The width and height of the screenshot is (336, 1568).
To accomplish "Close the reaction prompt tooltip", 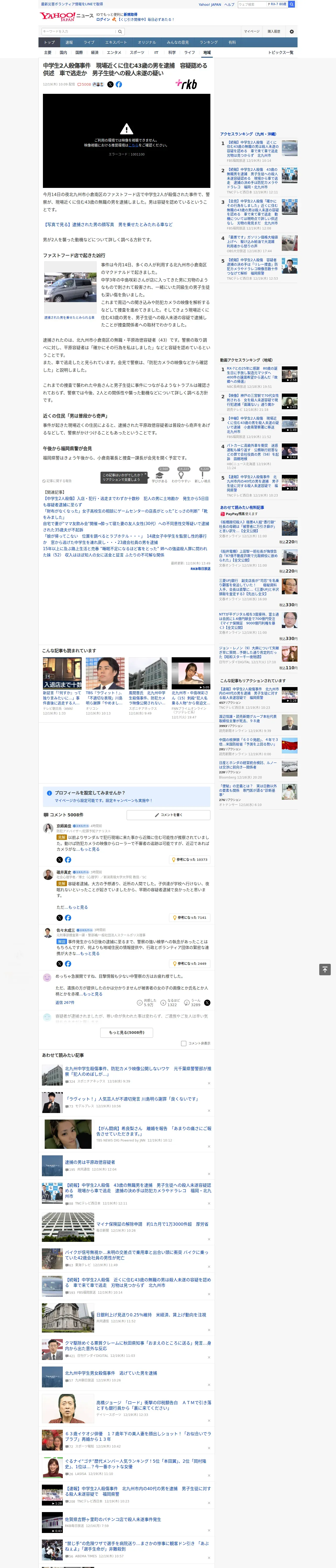I will 145,474.
